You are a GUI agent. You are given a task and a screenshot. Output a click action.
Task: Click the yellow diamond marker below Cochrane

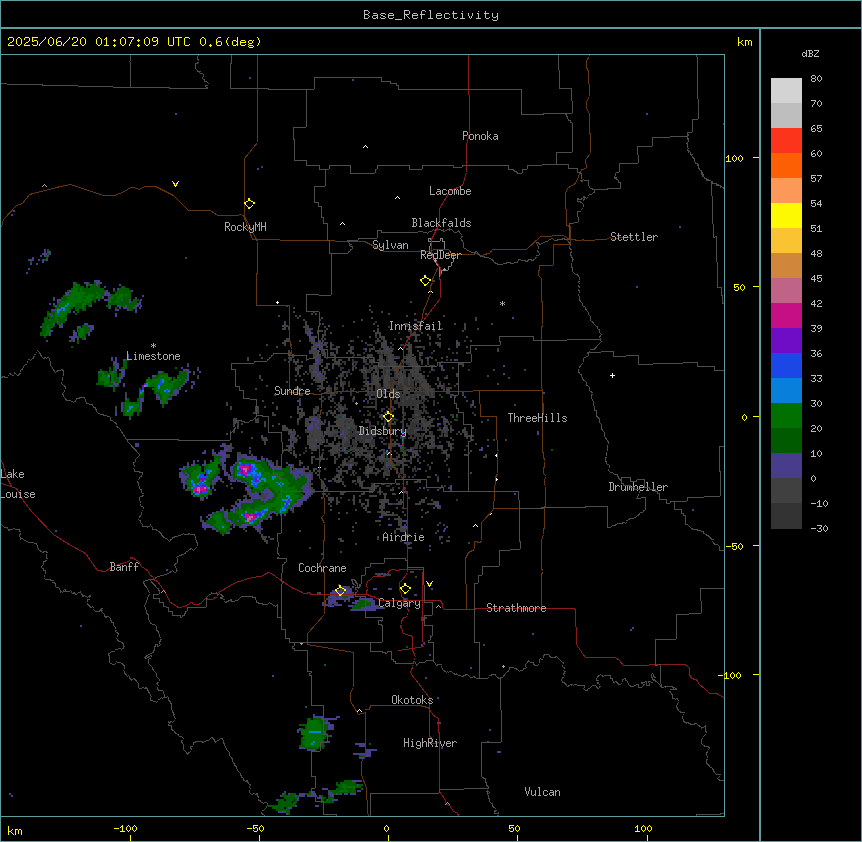click(340, 591)
